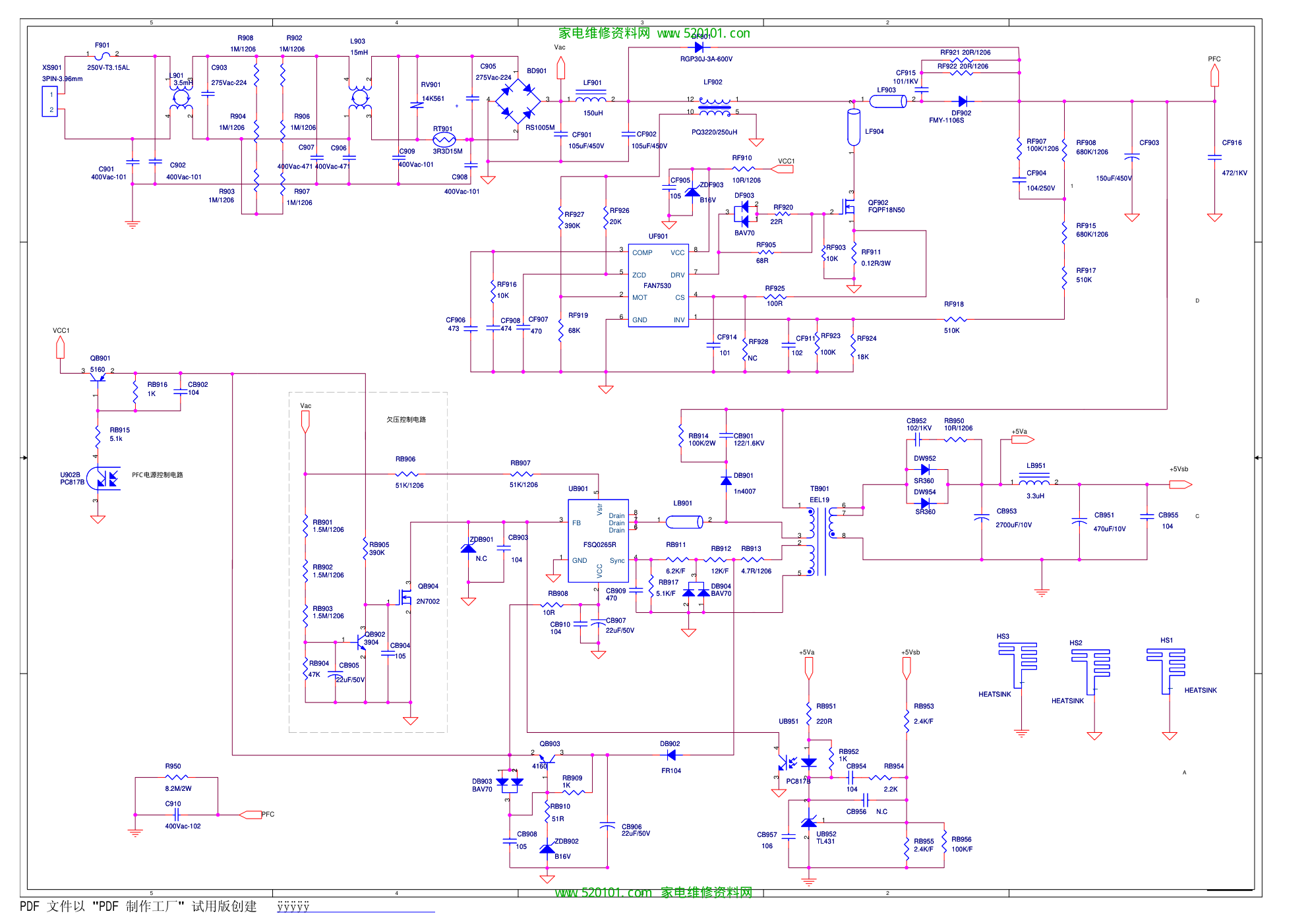Click the XS901 3-pin connector symbol
This screenshot has width=1308, height=924.
(x=51, y=101)
